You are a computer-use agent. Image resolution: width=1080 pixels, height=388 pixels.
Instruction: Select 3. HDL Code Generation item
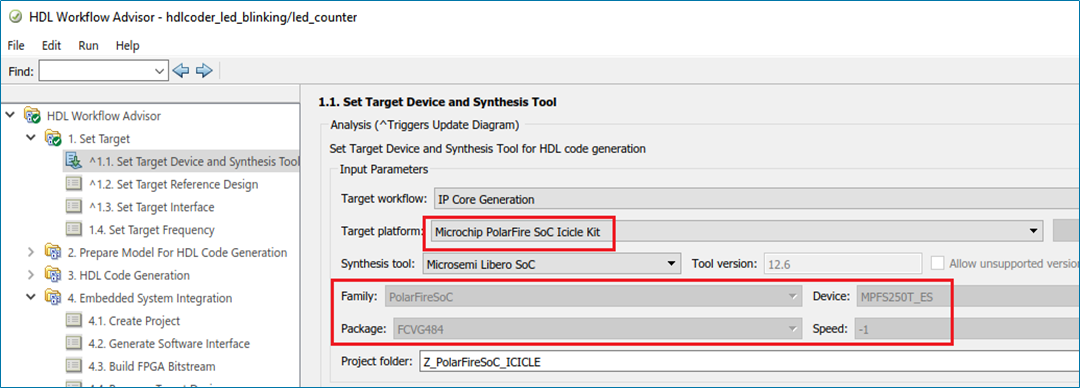pos(129,276)
